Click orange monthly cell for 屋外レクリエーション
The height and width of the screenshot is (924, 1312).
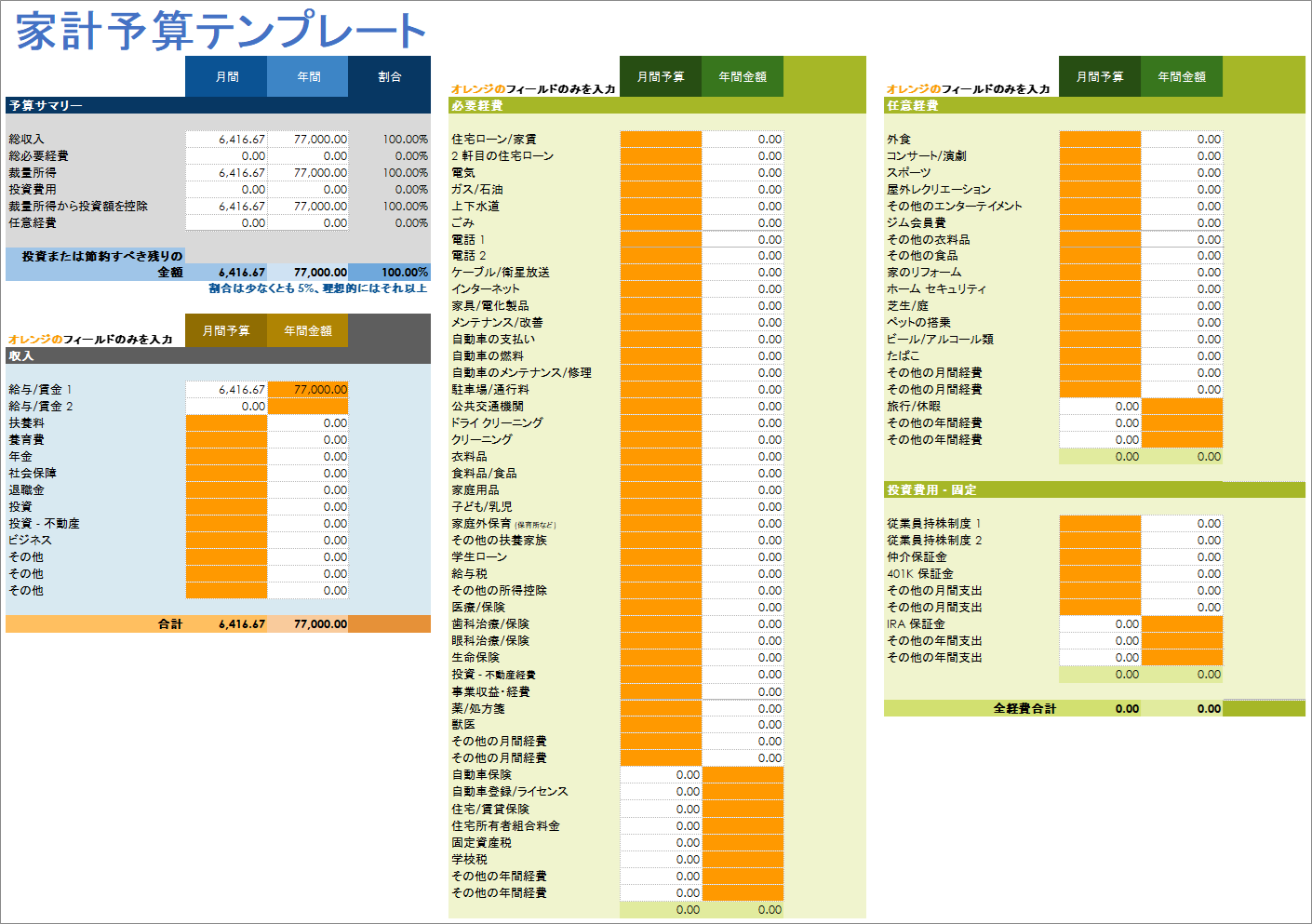(x=1100, y=189)
